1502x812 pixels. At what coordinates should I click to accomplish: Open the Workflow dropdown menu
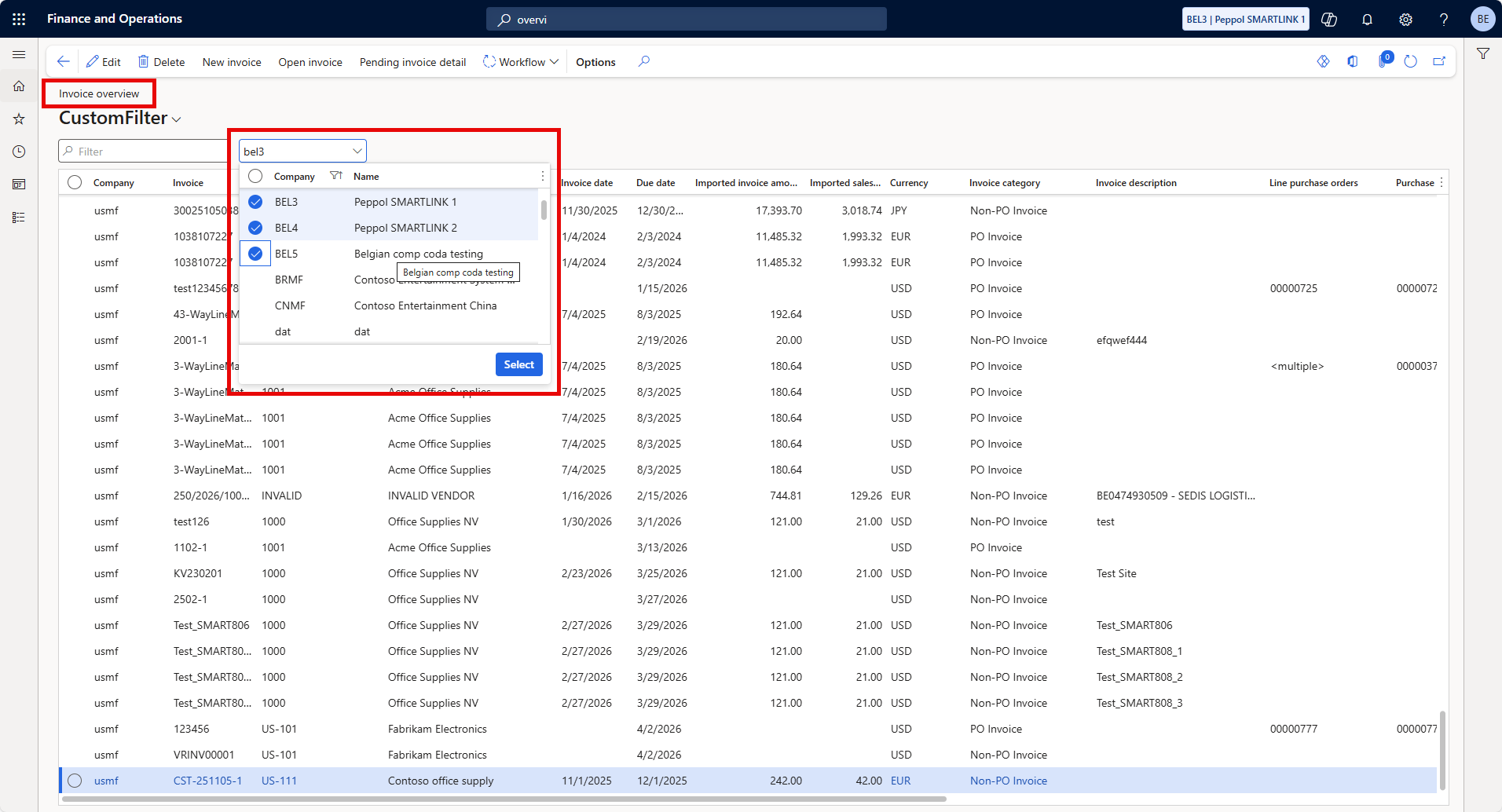coord(521,62)
